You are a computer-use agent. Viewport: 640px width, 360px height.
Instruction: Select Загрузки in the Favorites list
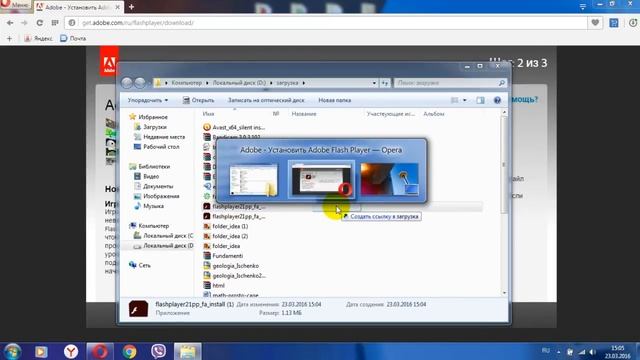[x=150, y=127]
